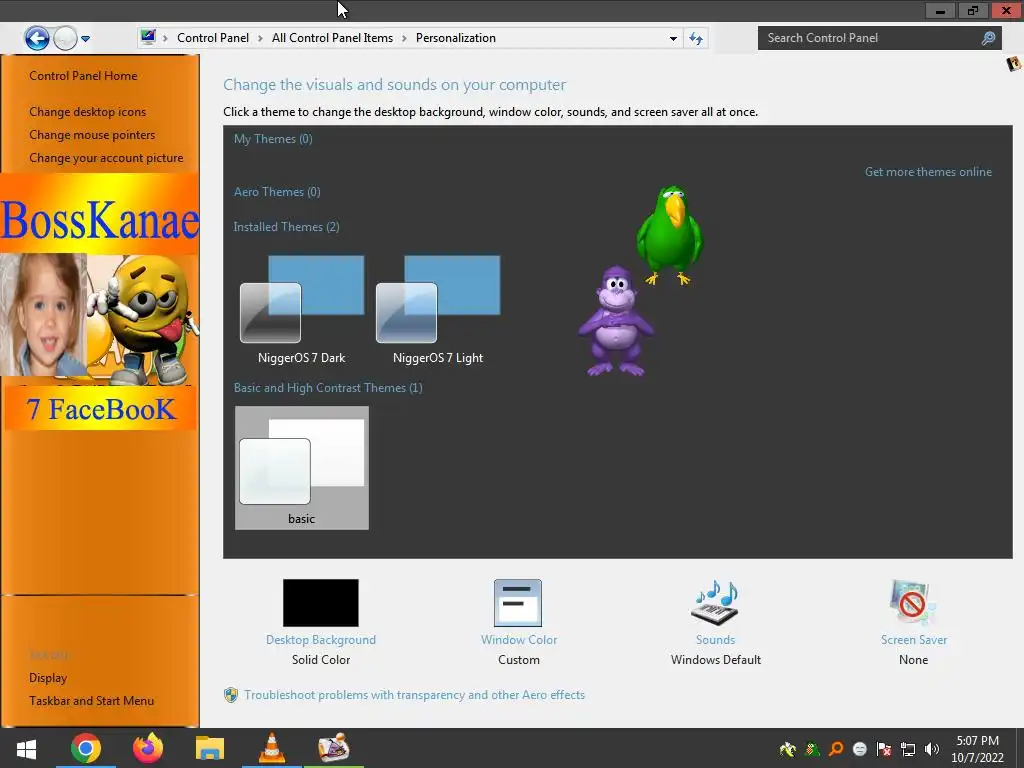Click the Window Color text link
This screenshot has width=1024, height=768.
coord(519,640)
